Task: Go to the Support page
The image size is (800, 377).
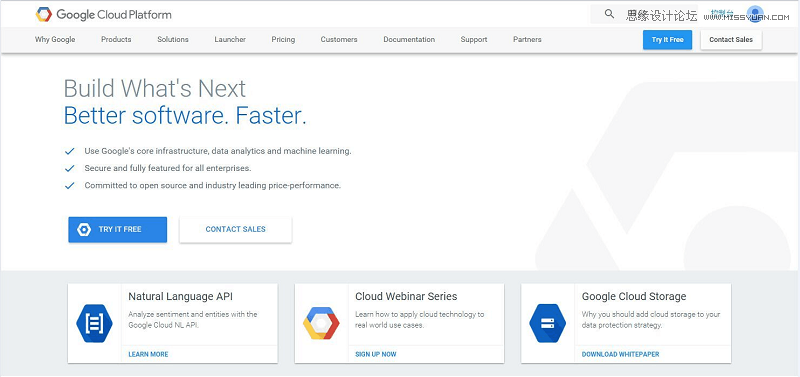Action: click(x=474, y=39)
